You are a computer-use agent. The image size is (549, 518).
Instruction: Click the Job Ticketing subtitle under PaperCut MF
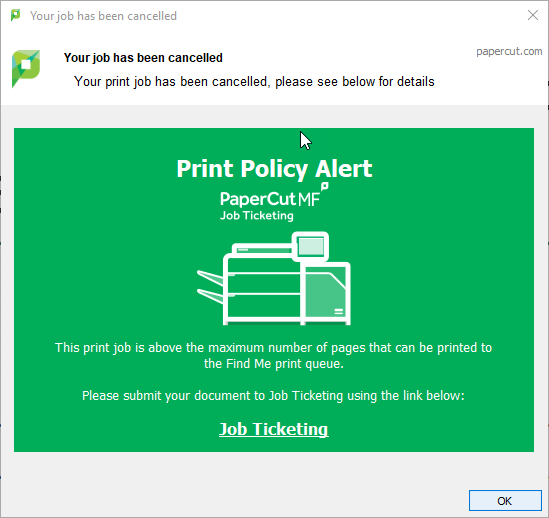[257, 215]
